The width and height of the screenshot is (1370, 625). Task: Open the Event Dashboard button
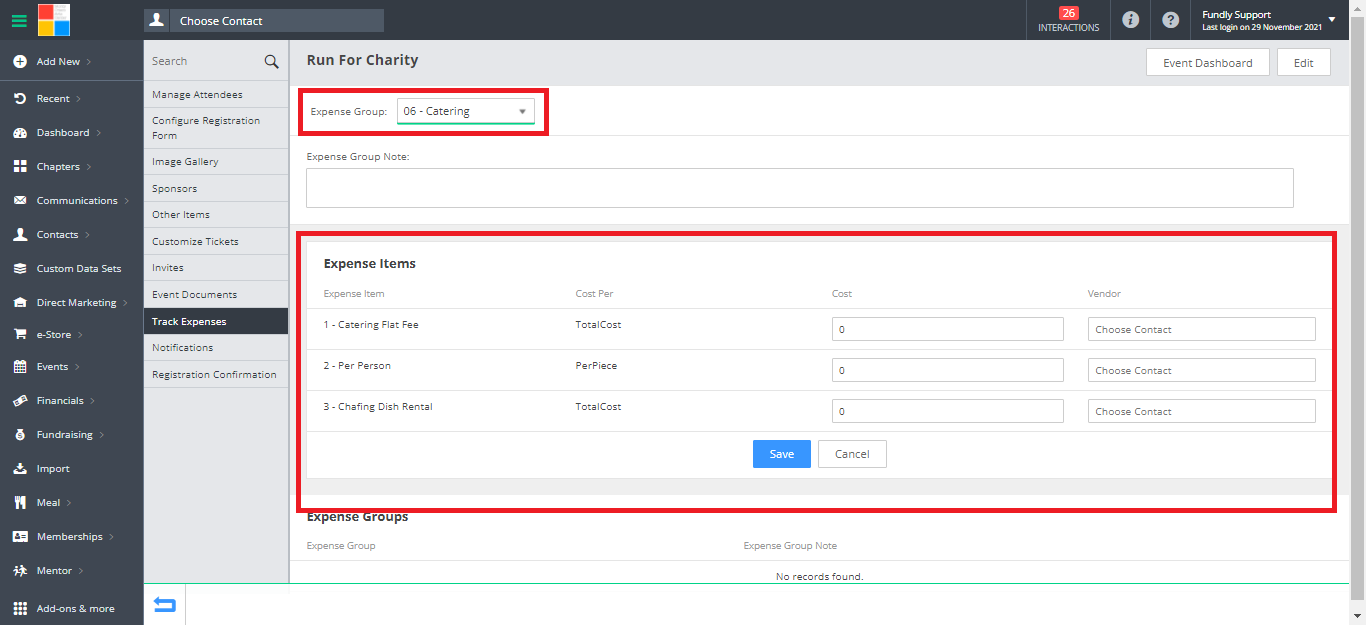pyautogui.click(x=1207, y=62)
